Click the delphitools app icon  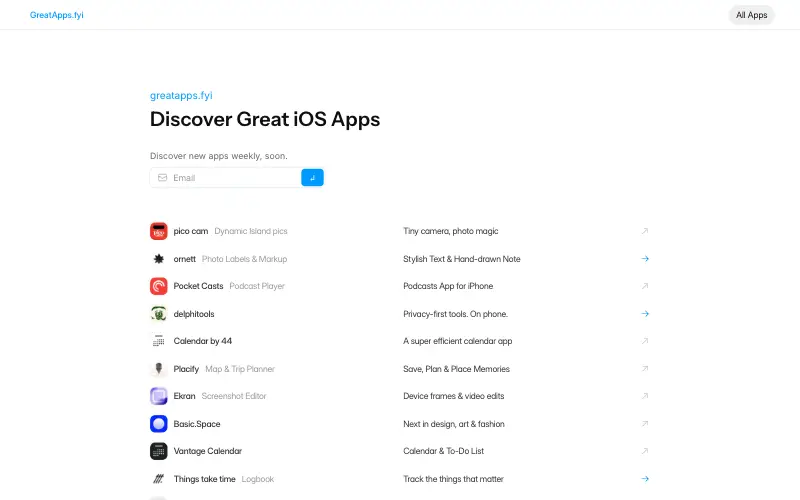(x=159, y=314)
